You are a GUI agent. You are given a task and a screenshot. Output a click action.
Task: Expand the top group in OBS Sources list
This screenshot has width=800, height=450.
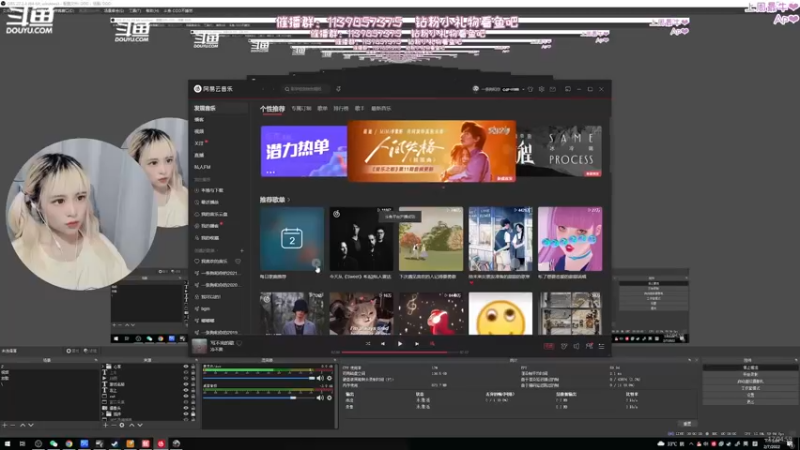(104, 366)
